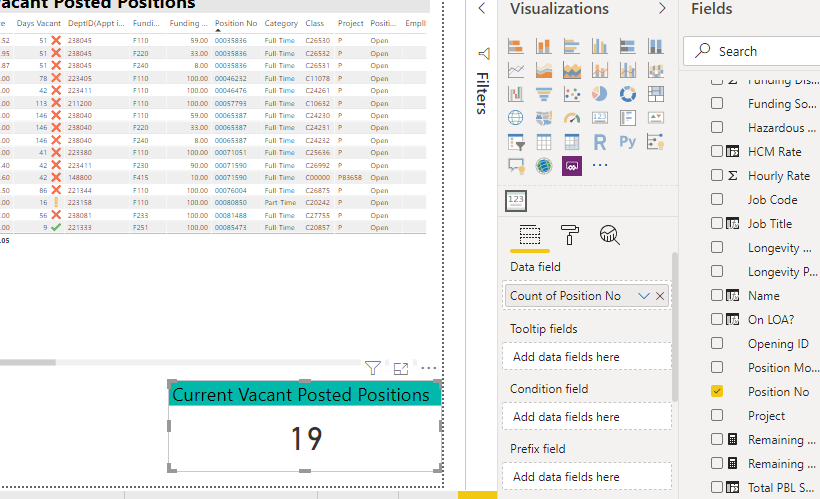820x499 pixels.
Task: Select the Clustered column chart visualization
Action: (600, 46)
